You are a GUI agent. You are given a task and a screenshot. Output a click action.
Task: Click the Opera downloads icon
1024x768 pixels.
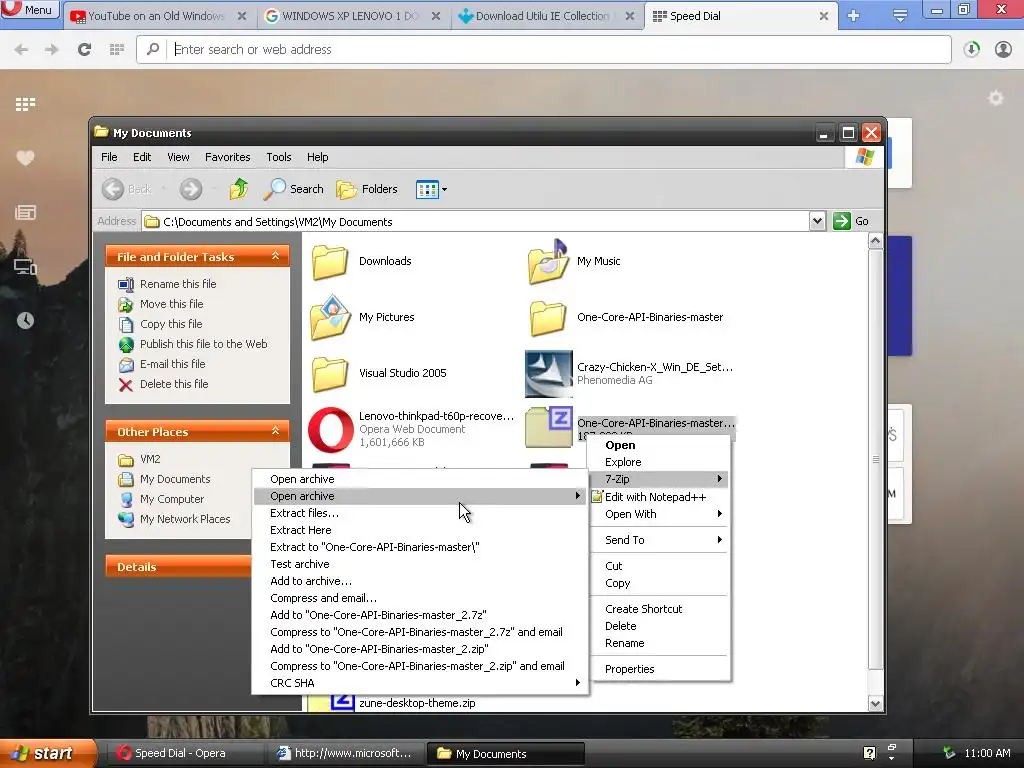tap(971, 49)
